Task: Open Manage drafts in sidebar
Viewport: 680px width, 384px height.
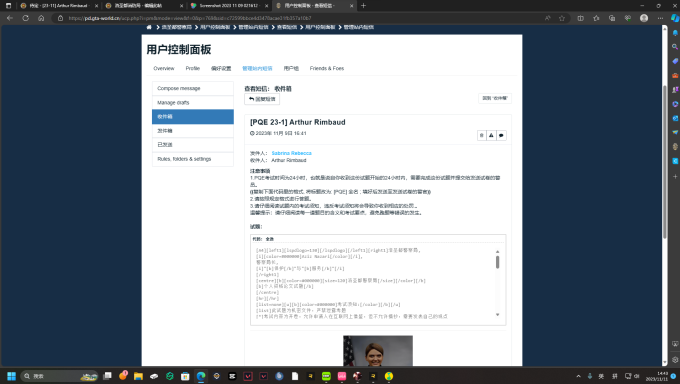Action: [x=193, y=102]
